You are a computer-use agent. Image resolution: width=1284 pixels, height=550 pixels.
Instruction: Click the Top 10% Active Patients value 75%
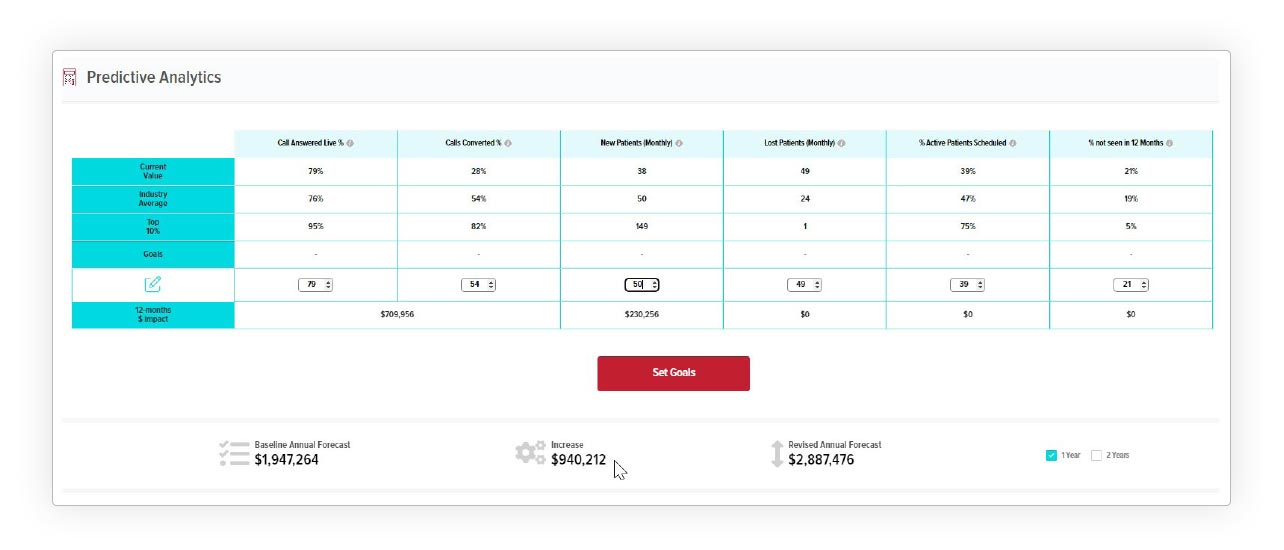point(967,227)
